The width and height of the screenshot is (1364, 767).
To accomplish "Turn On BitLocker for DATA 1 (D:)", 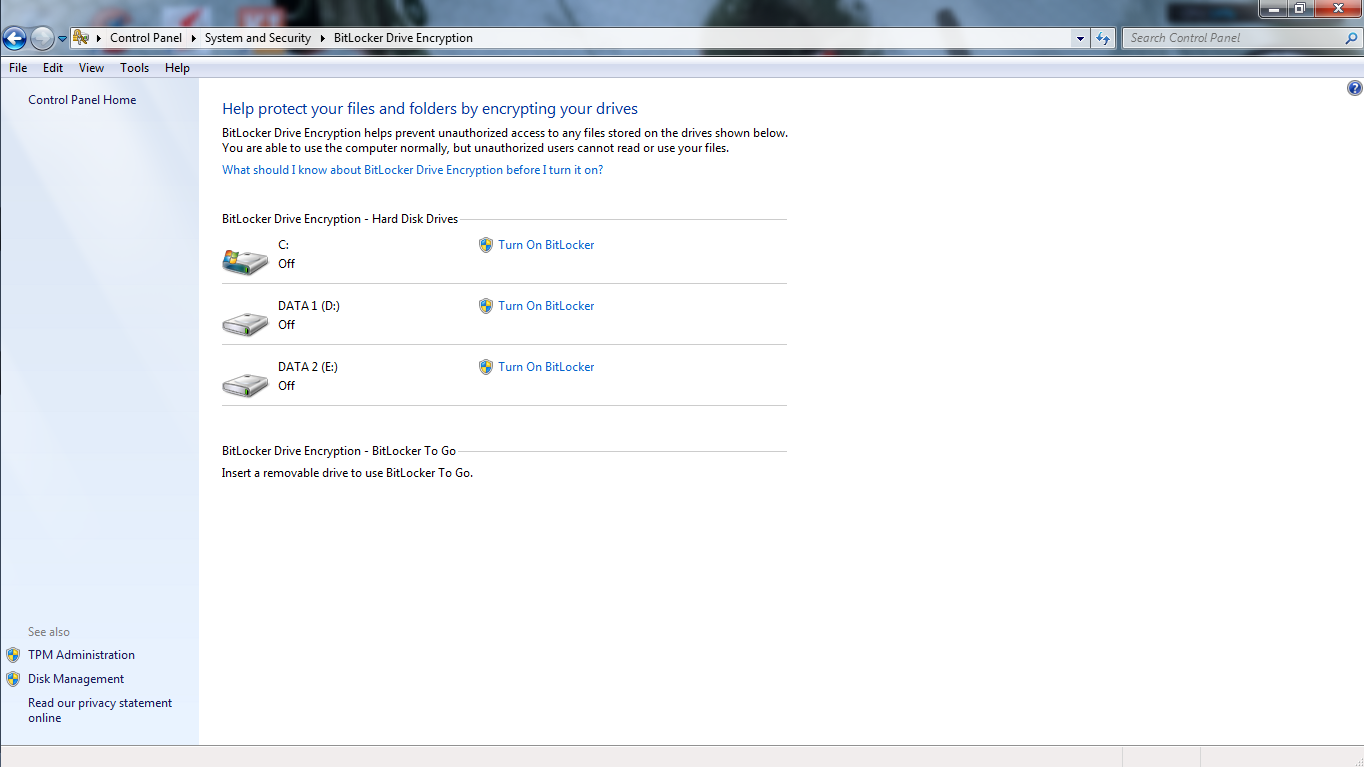I will tap(546, 306).
